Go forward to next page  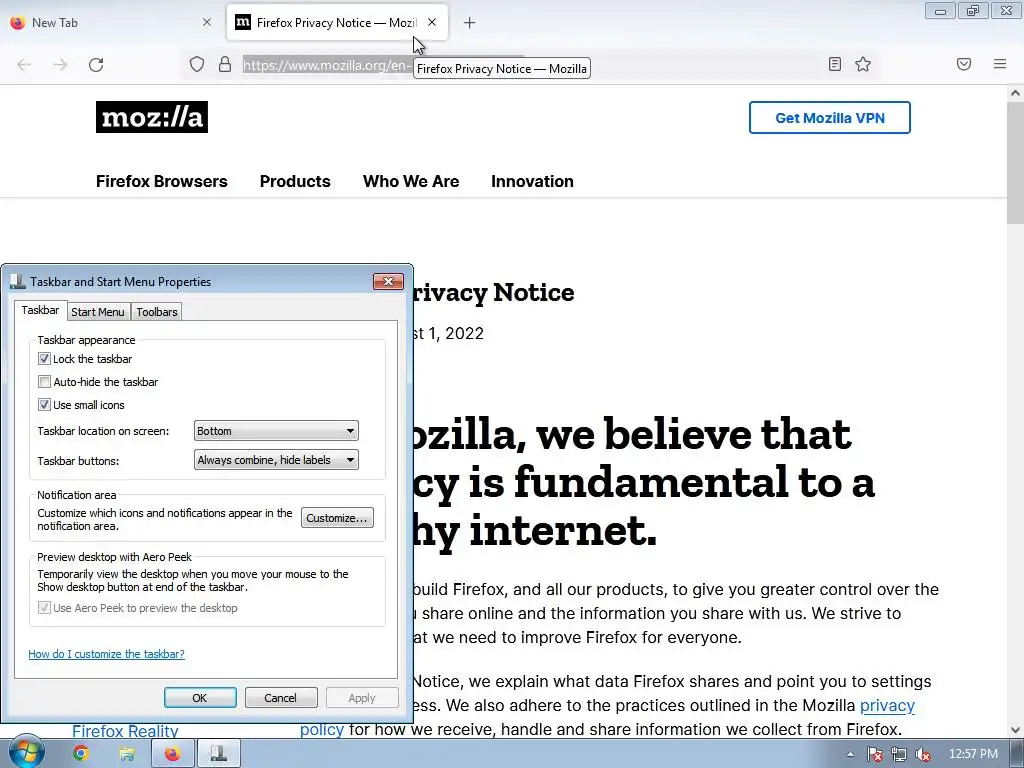60,65
